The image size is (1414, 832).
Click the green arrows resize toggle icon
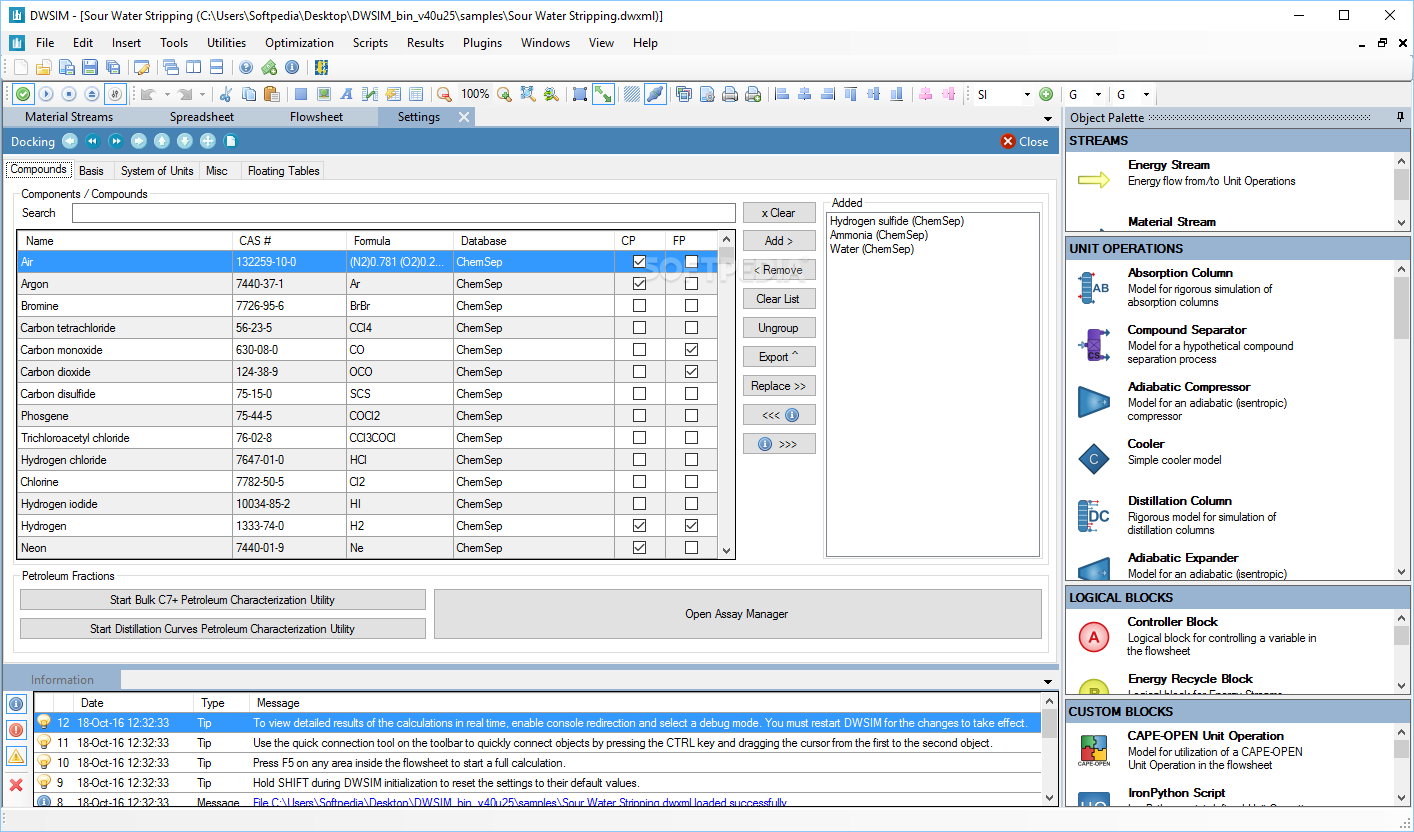point(603,94)
